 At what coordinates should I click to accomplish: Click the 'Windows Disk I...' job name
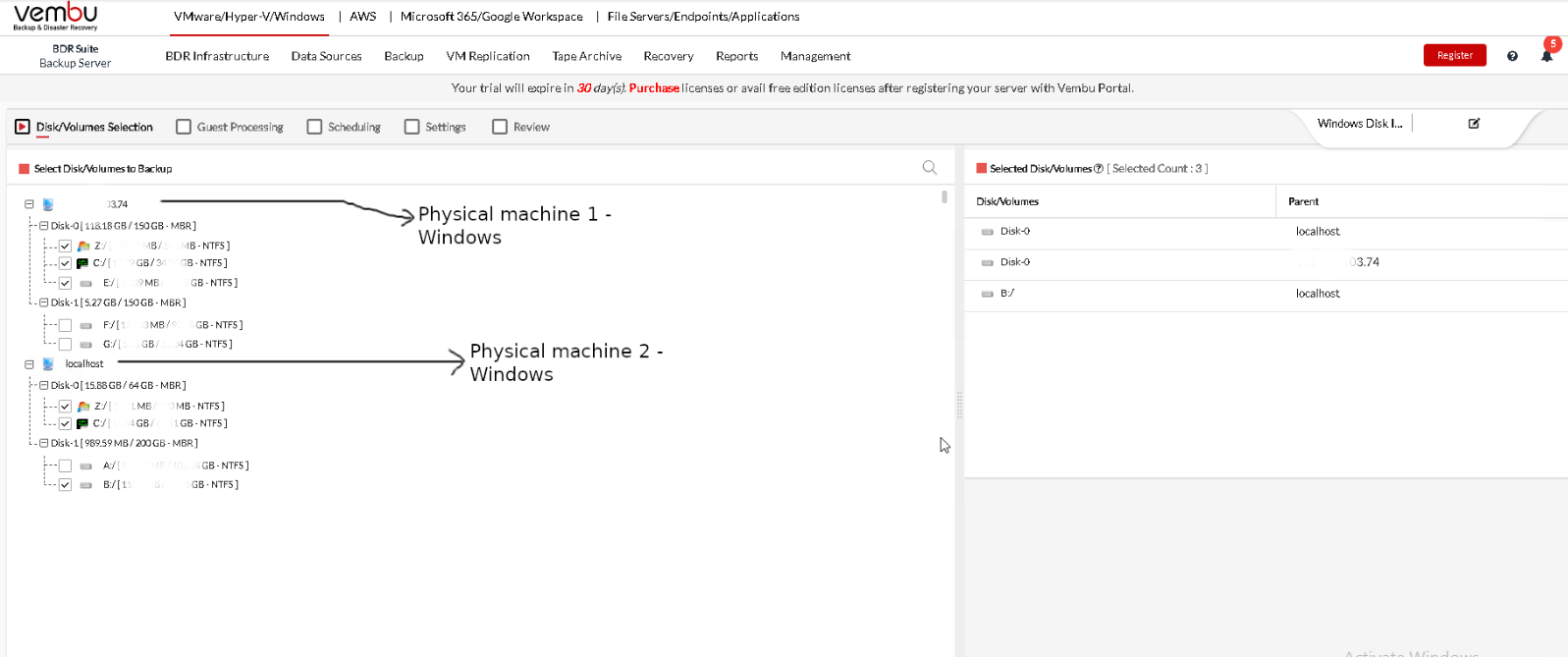(1360, 124)
